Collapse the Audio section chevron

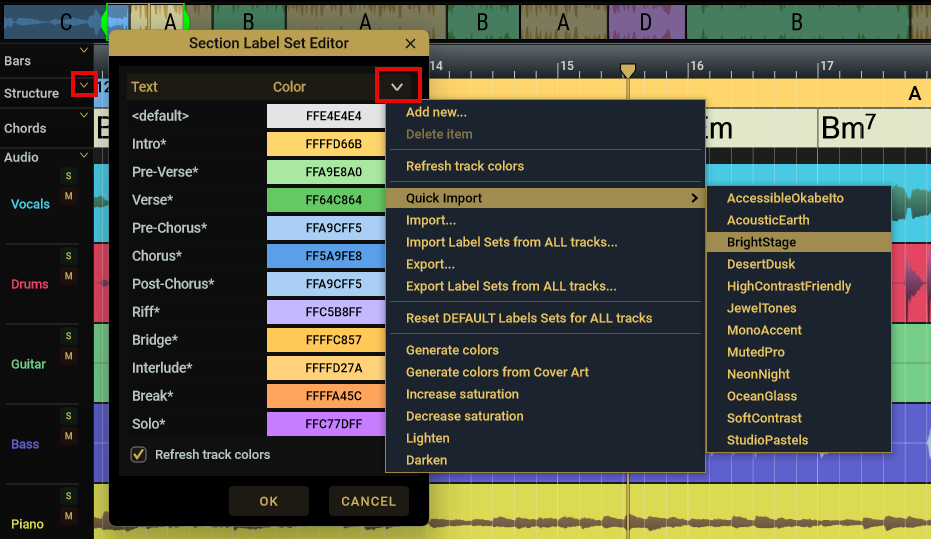pos(84,156)
